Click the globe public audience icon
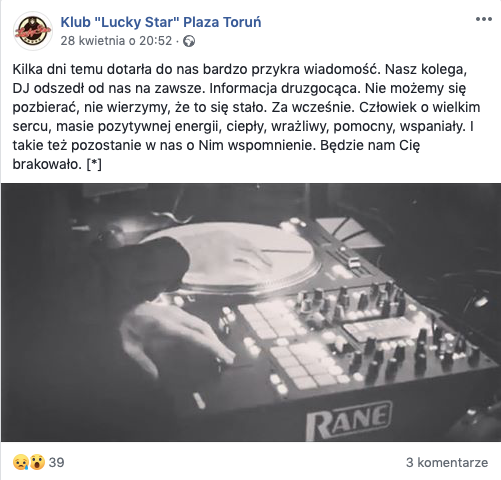This screenshot has height=480, width=501. pyautogui.click(x=189, y=41)
